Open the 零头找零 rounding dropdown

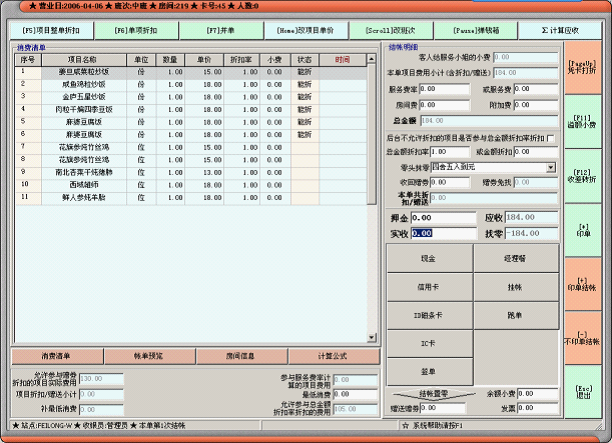point(550,167)
